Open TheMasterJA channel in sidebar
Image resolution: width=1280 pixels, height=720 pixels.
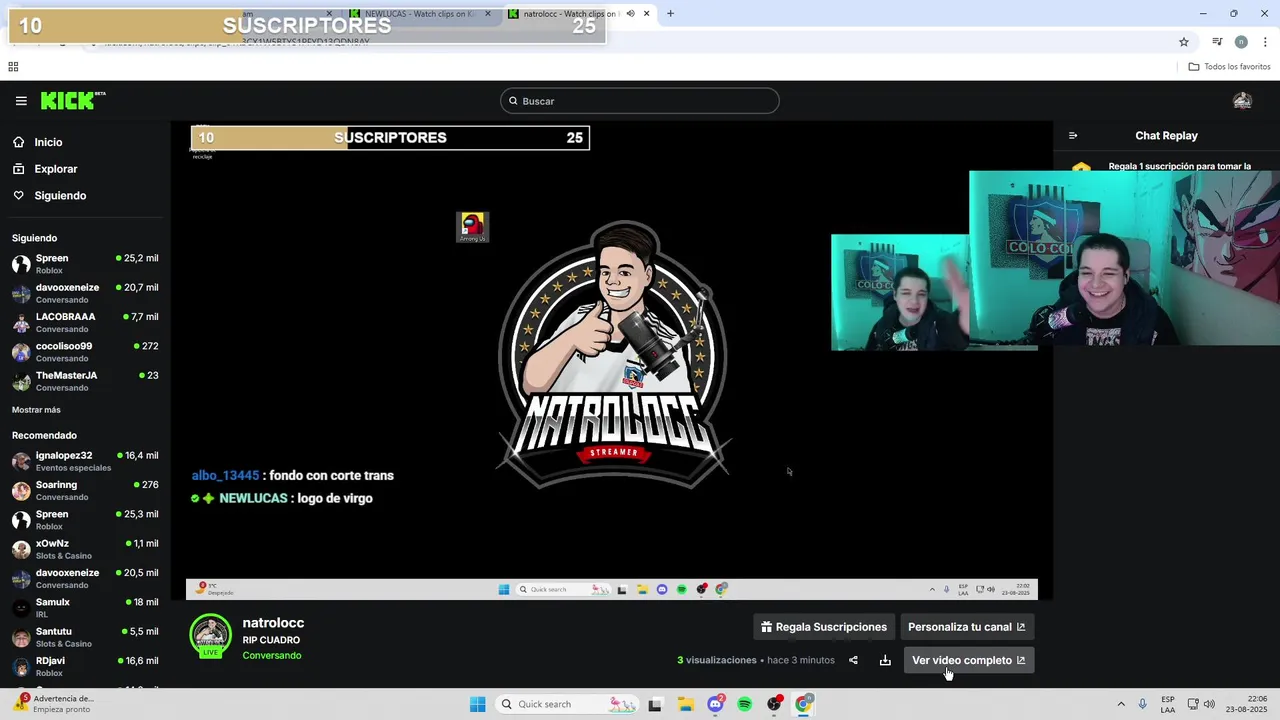tap(85, 381)
